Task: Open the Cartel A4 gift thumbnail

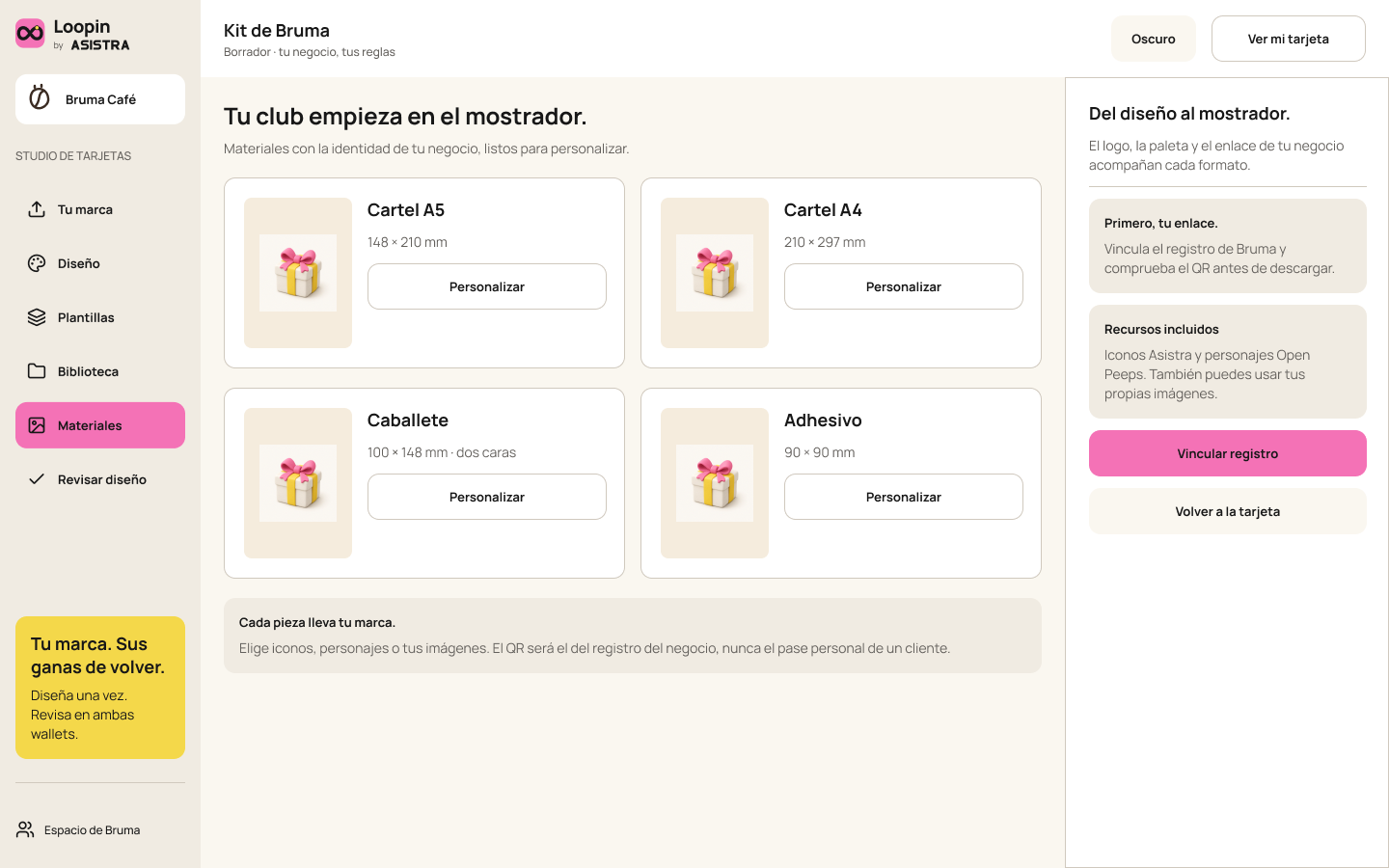Action: point(715,273)
